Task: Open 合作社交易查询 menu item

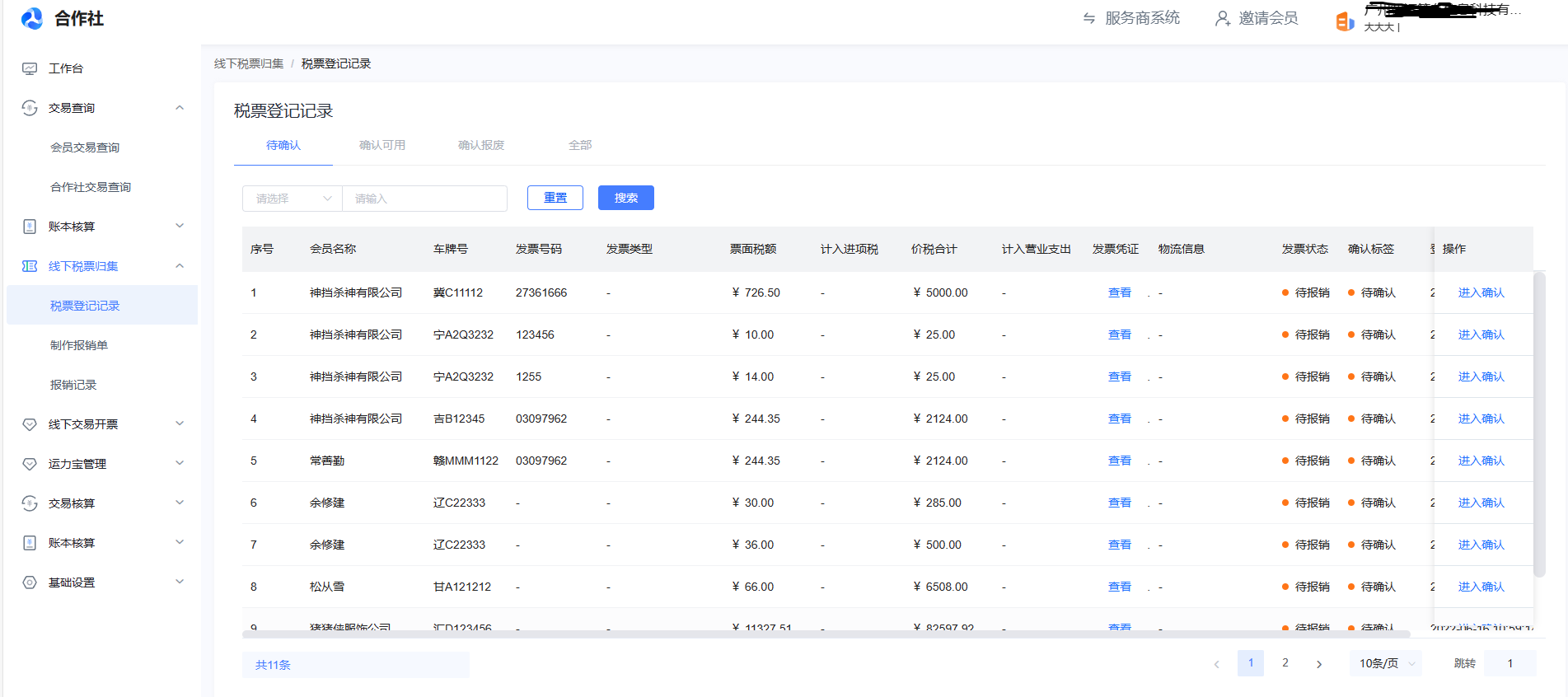Action: [x=91, y=187]
